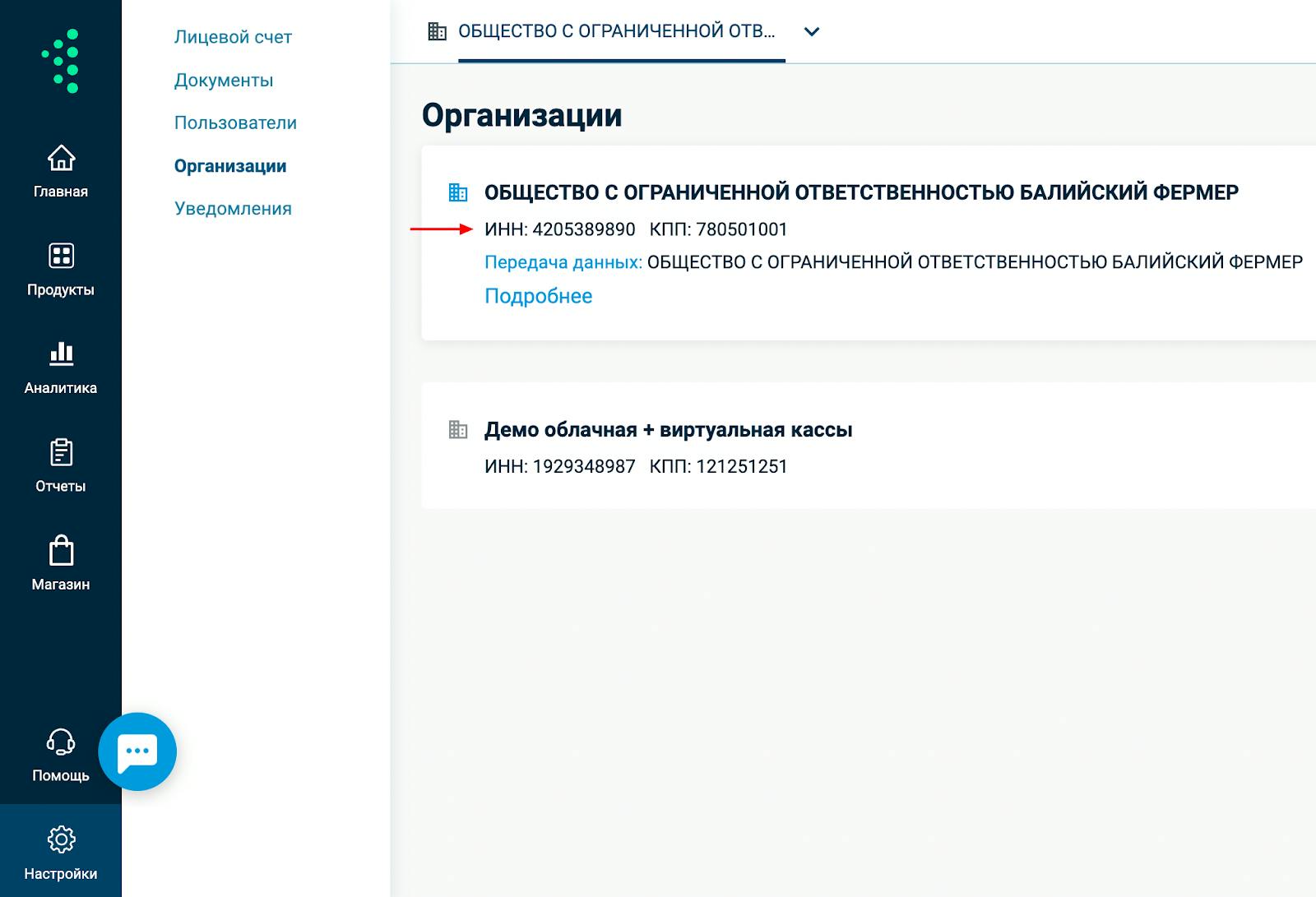Click КПП: 121251251 text
The height and width of the screenshot is (897, 1316).
[718, 466]
